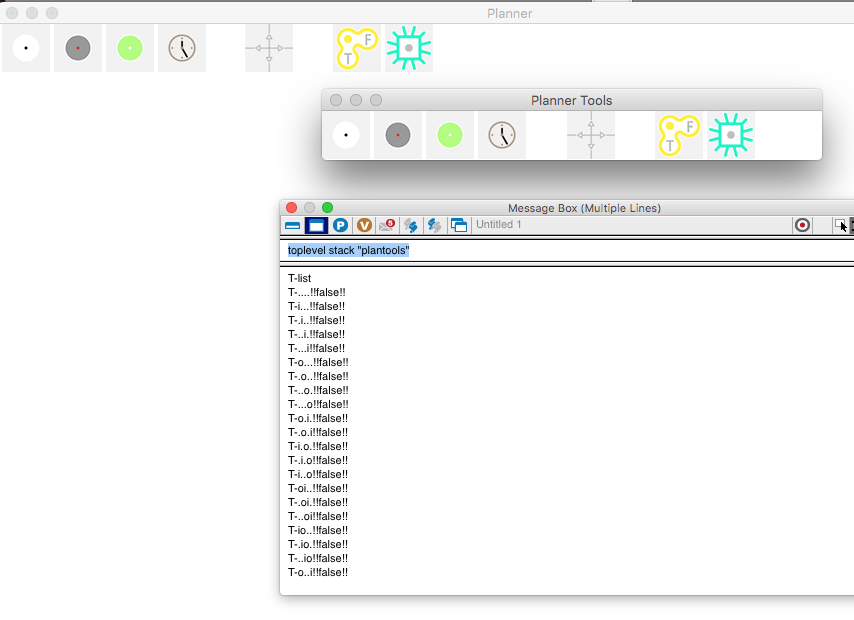Image resolution: width=854 pixels, height=620 pixels.
Task: Show global variables with the V icon
Action: [x=365, y=226]
